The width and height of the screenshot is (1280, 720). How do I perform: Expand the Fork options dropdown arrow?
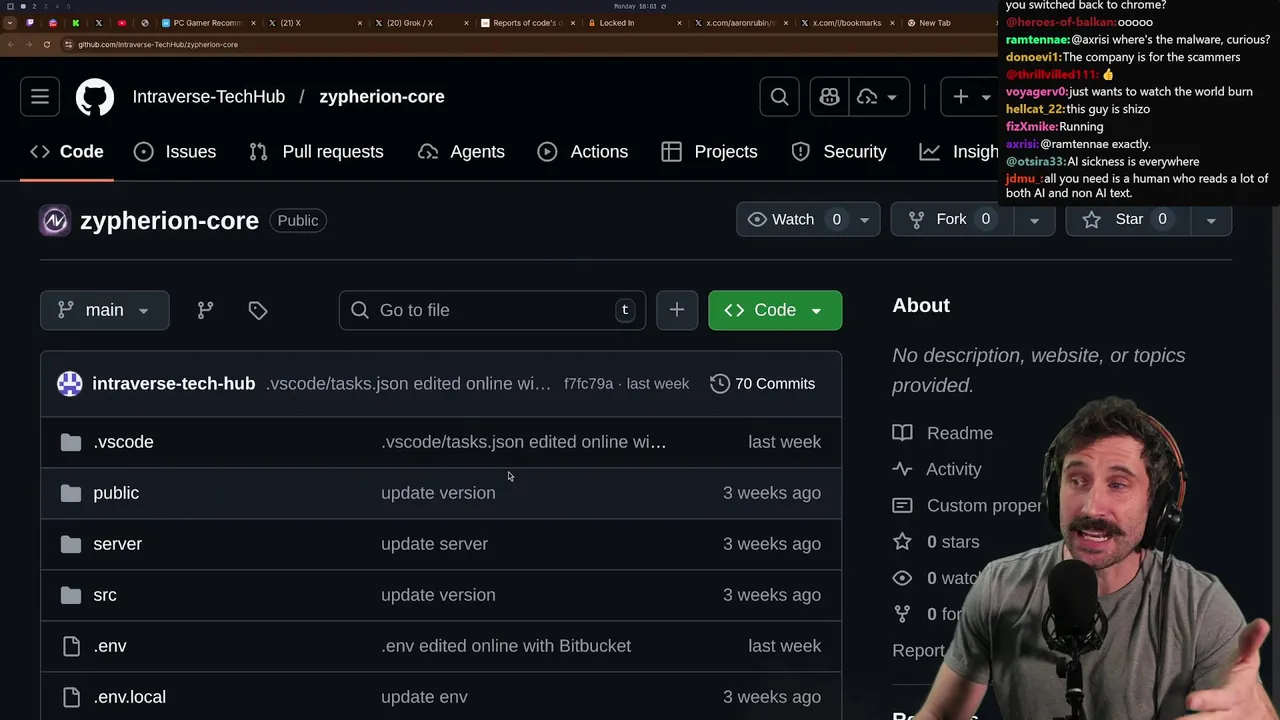pos(1034,219)
